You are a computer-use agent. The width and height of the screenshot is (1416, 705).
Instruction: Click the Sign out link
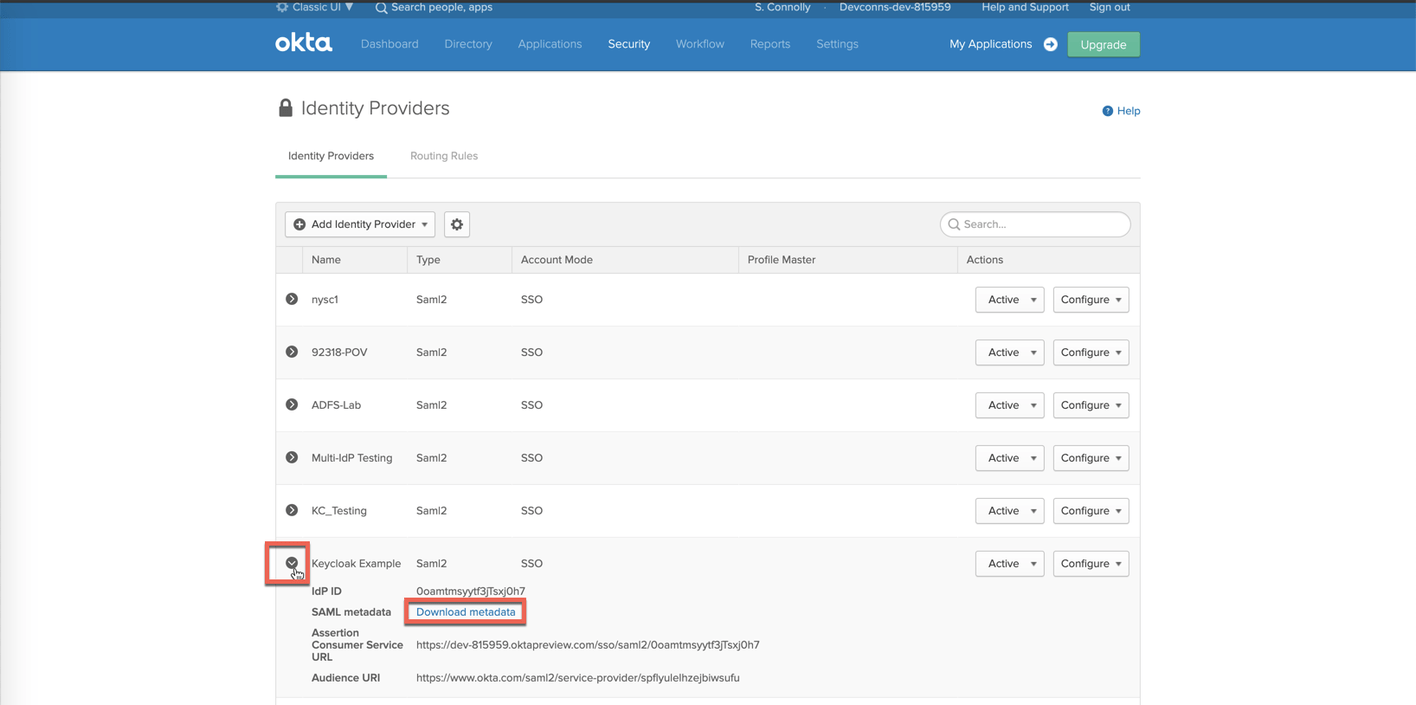1109,7
